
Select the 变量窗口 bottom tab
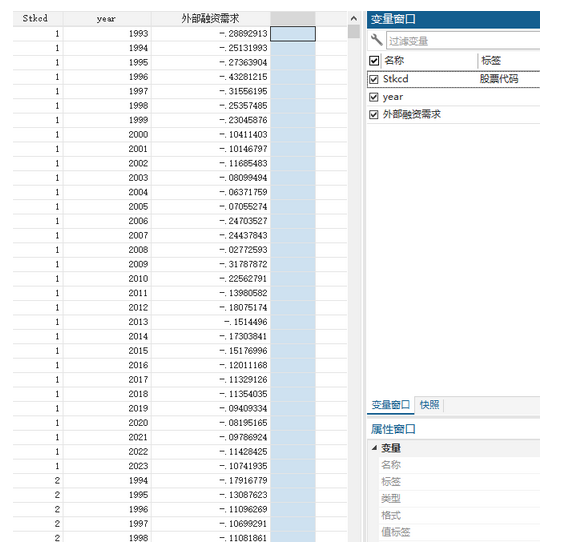point(390,405)
